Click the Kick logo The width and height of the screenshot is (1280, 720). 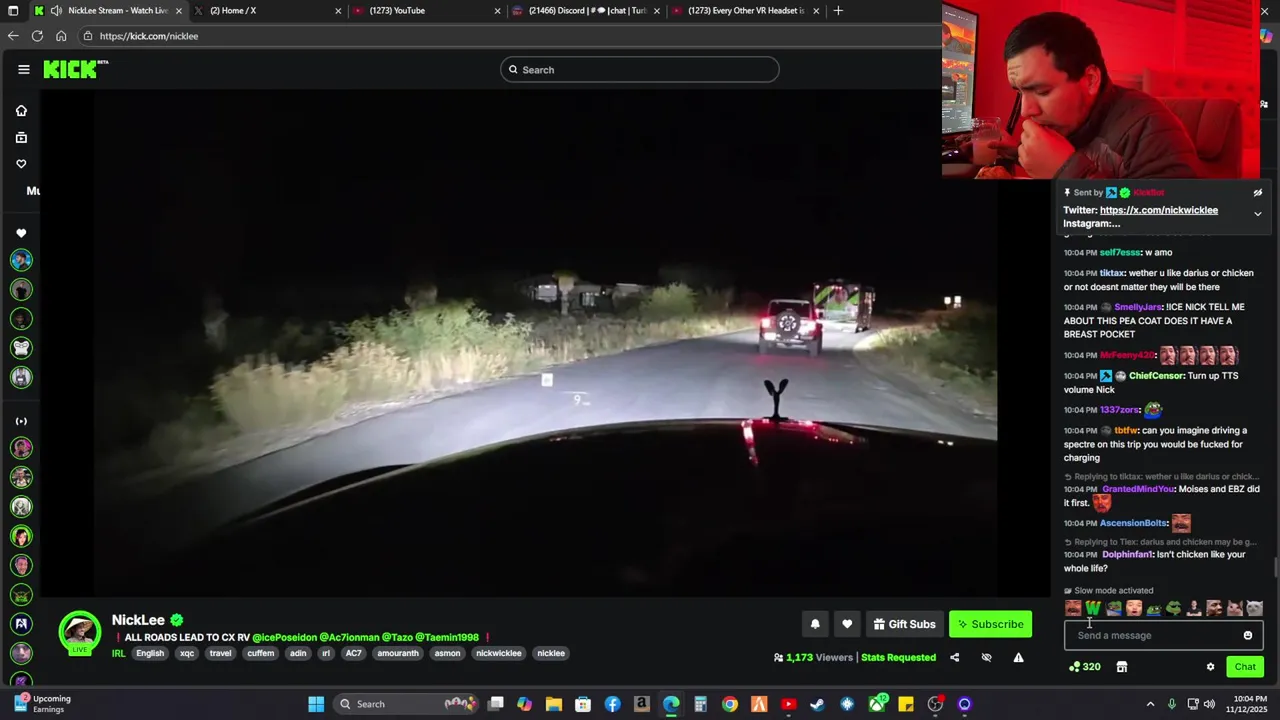[75, 69]
